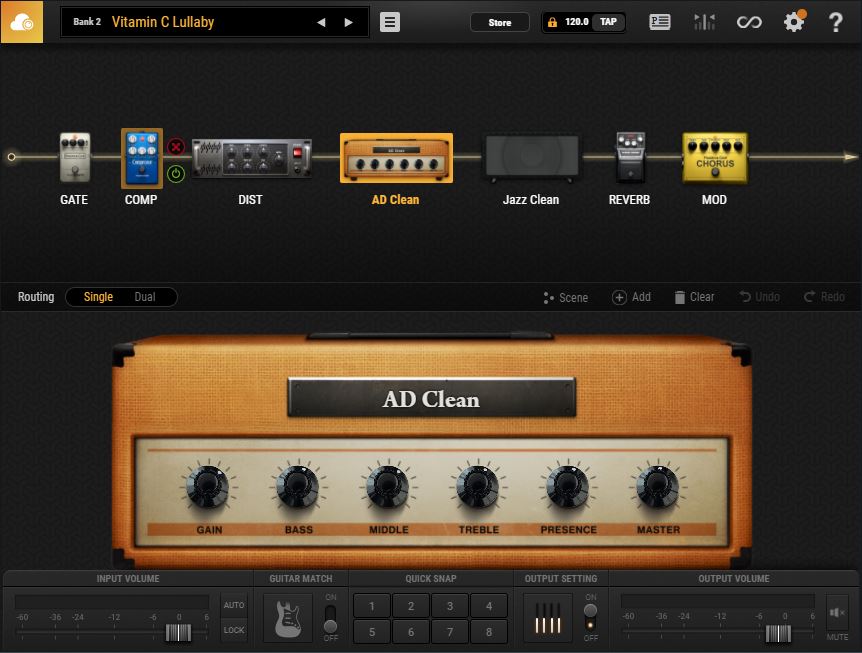Select the previous preset arrow
This screenshot has width=862, height=653.
click(321, 23)
